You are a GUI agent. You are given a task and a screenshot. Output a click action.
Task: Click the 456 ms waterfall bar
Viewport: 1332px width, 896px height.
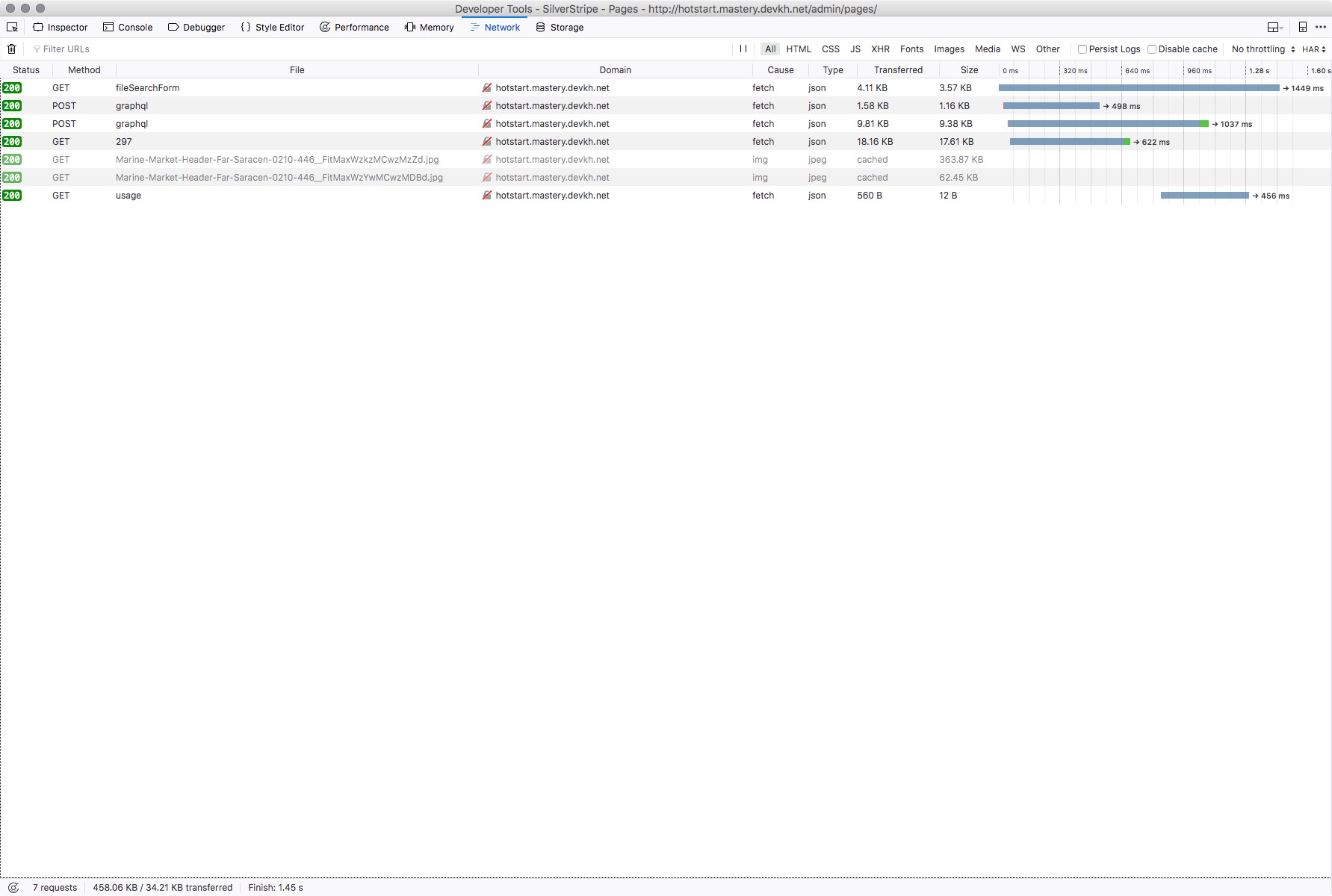1204,195
